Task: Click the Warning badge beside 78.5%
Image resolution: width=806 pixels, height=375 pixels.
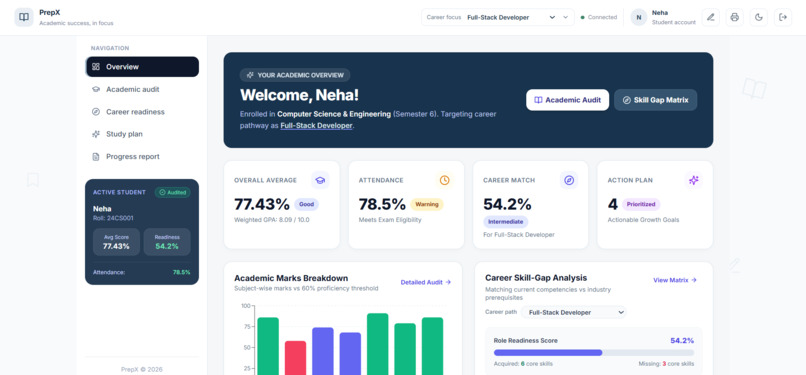Action: point(427,204)
